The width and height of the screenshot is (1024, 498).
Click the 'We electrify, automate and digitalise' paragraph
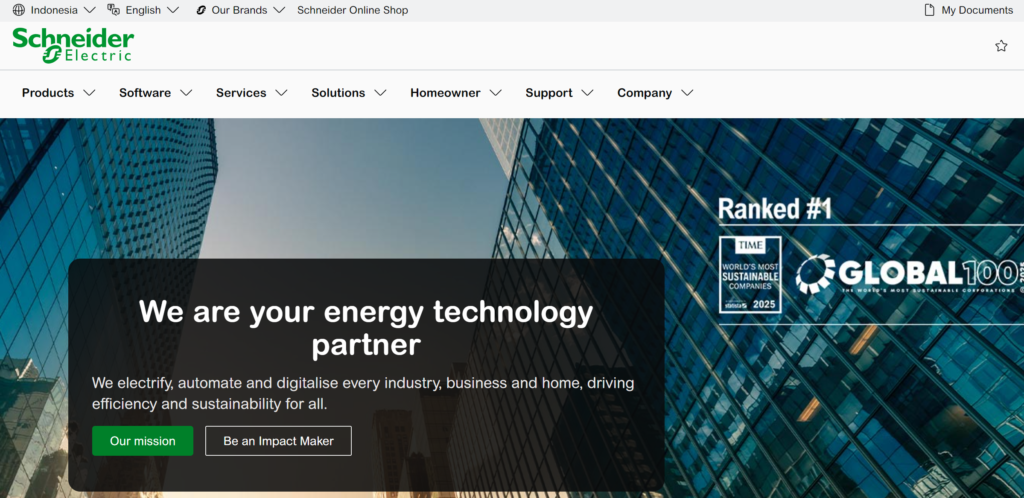pos(362,393)
